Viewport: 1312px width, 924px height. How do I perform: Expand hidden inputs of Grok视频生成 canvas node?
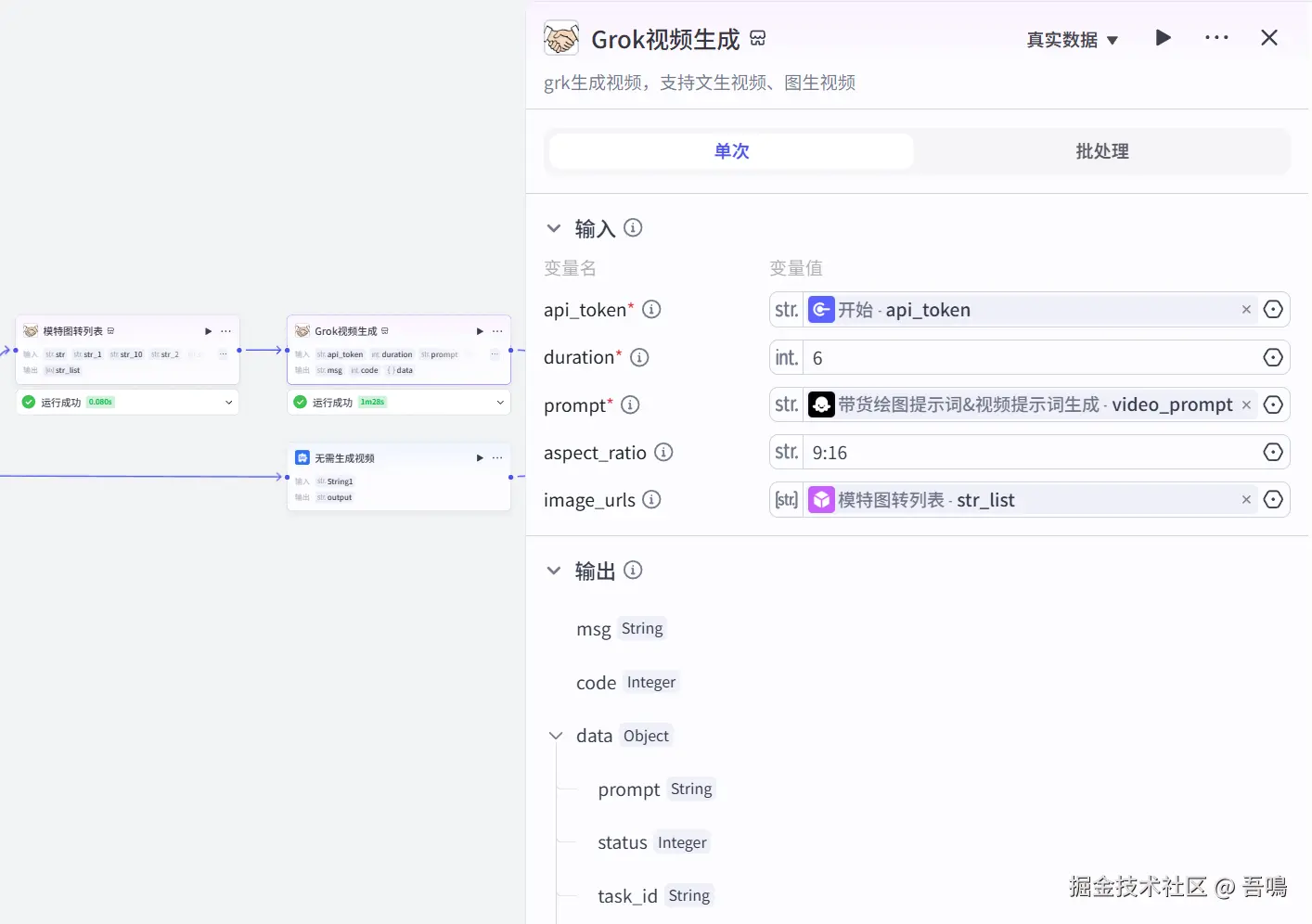pos(495,354)
